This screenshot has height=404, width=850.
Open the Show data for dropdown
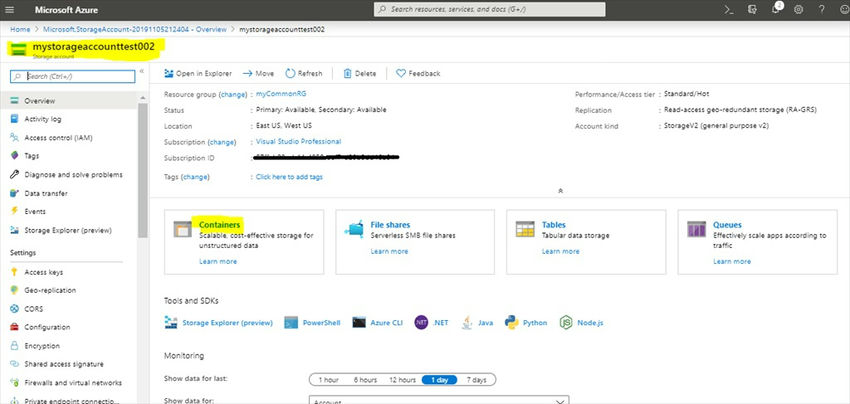(x=439, y=400)
